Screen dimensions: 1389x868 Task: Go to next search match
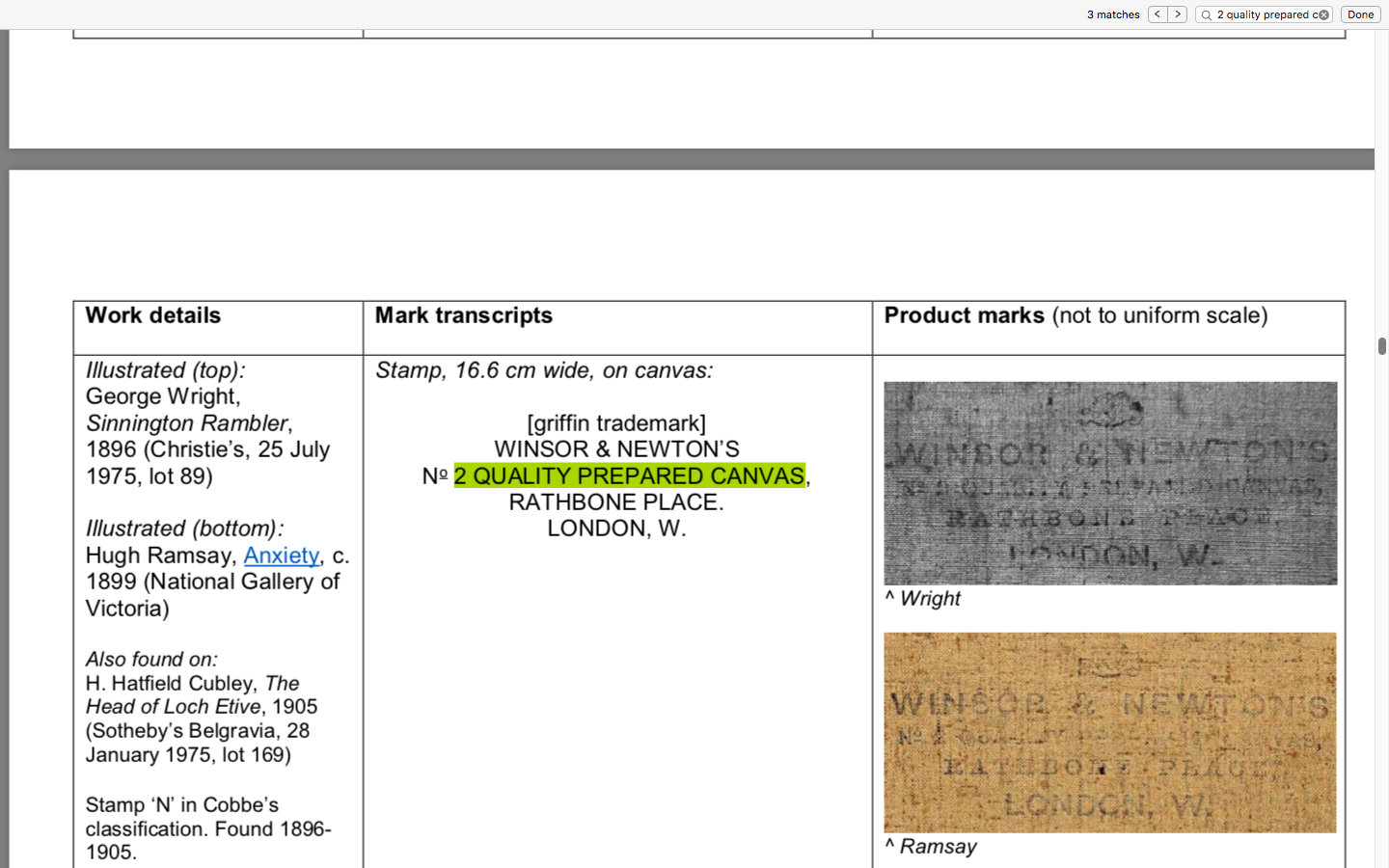(x=1177, y=14)
